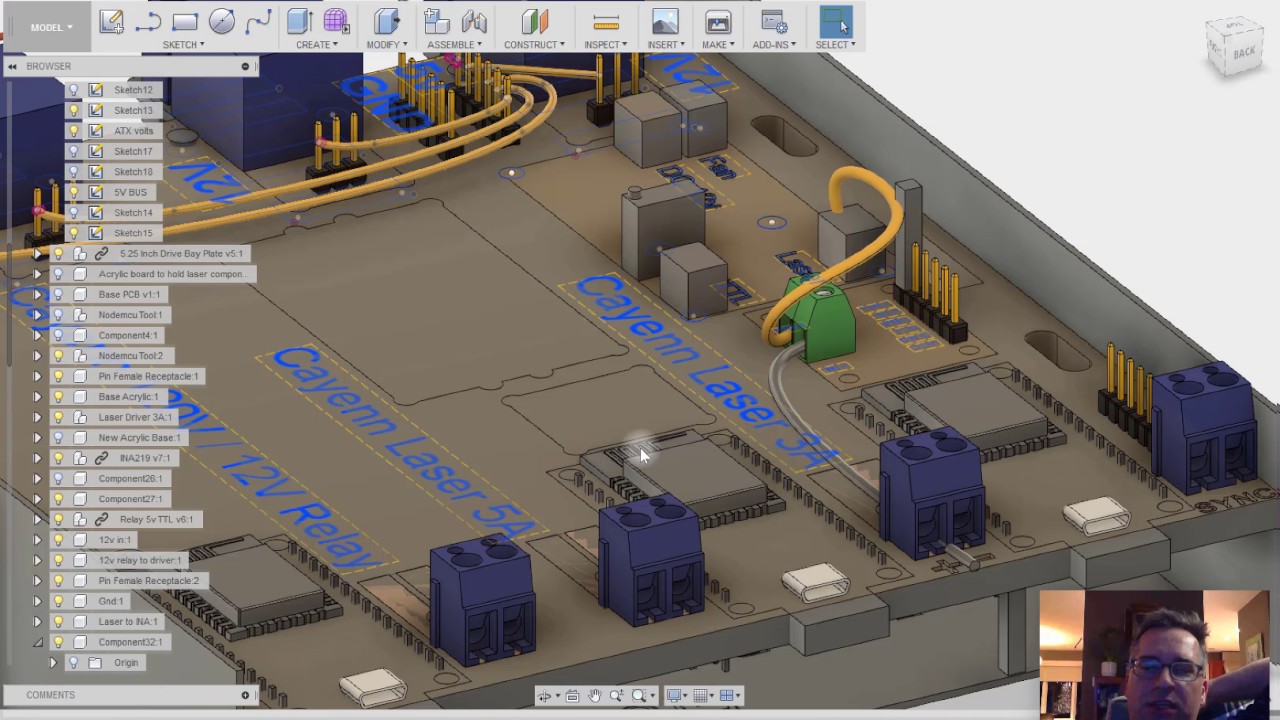The width and height of the screenshot is (1280, 720).
Task: Open the INSERT menu
Action: click(666, 45)
